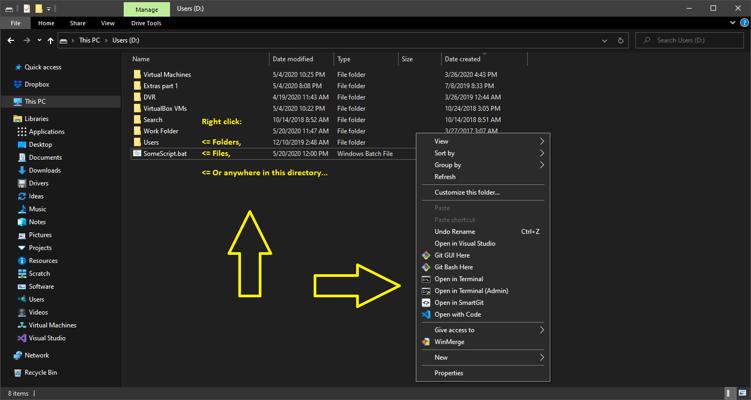Click the Dropbox icon in the sidebar
The width and height of the screenshot is (751, 400).
coord(18,85)
